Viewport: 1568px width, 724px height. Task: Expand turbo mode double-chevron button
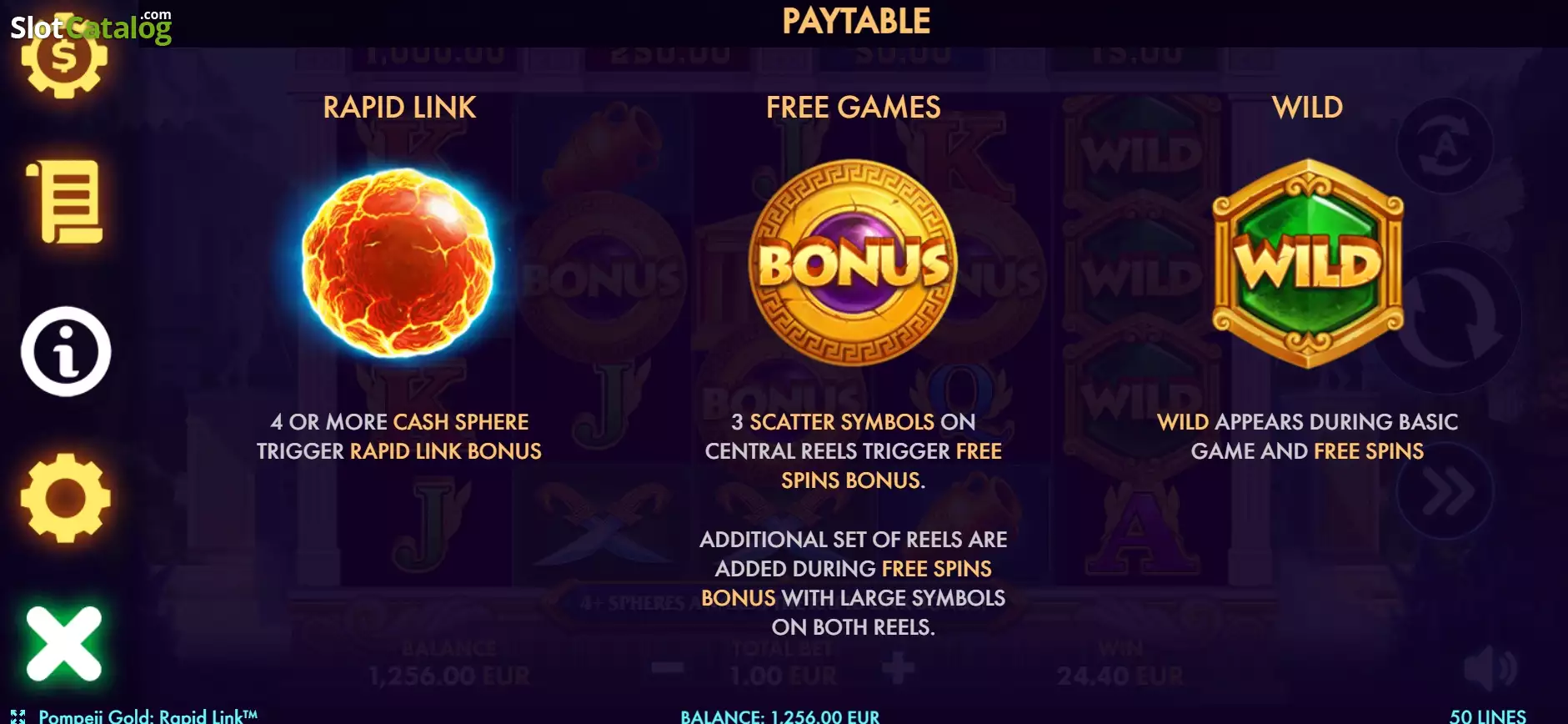[1445, 492]
